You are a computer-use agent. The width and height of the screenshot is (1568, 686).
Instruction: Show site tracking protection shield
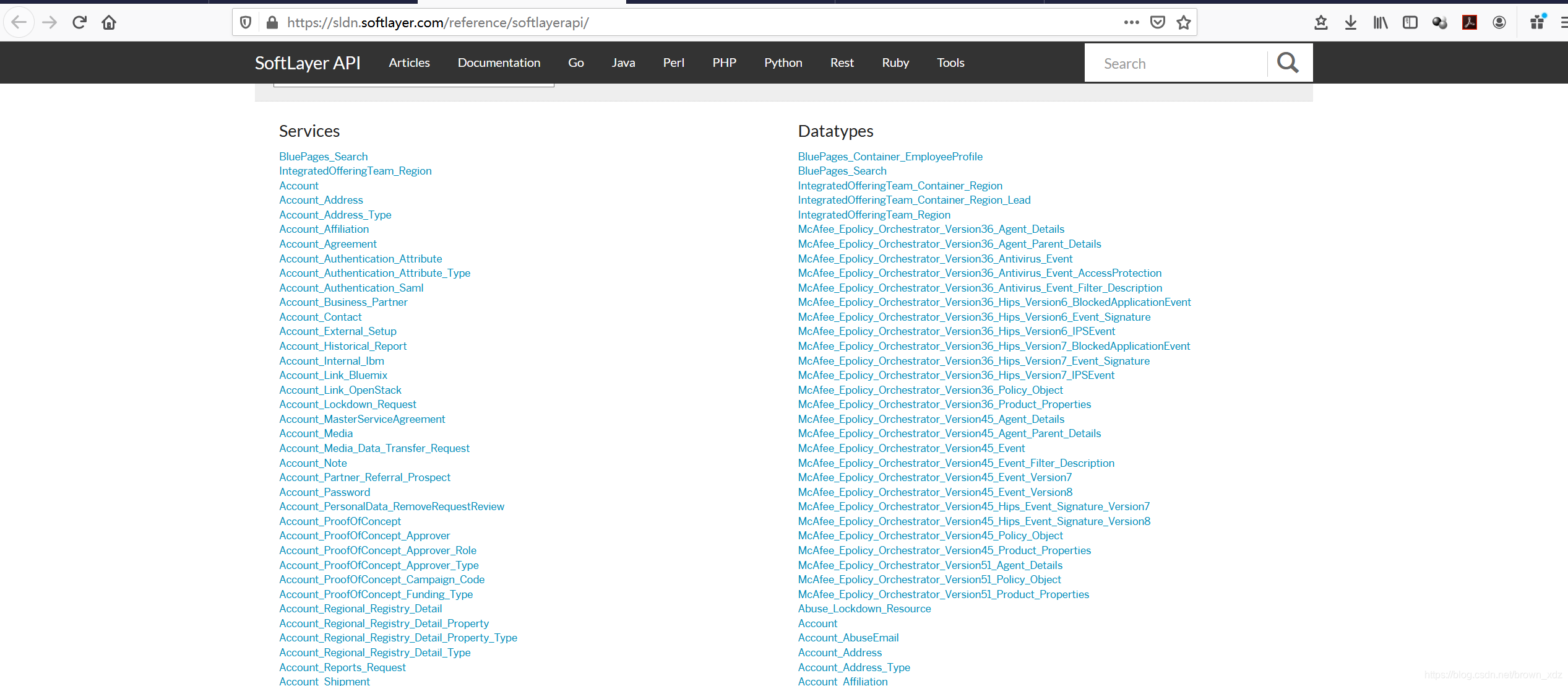click(246, 23)
